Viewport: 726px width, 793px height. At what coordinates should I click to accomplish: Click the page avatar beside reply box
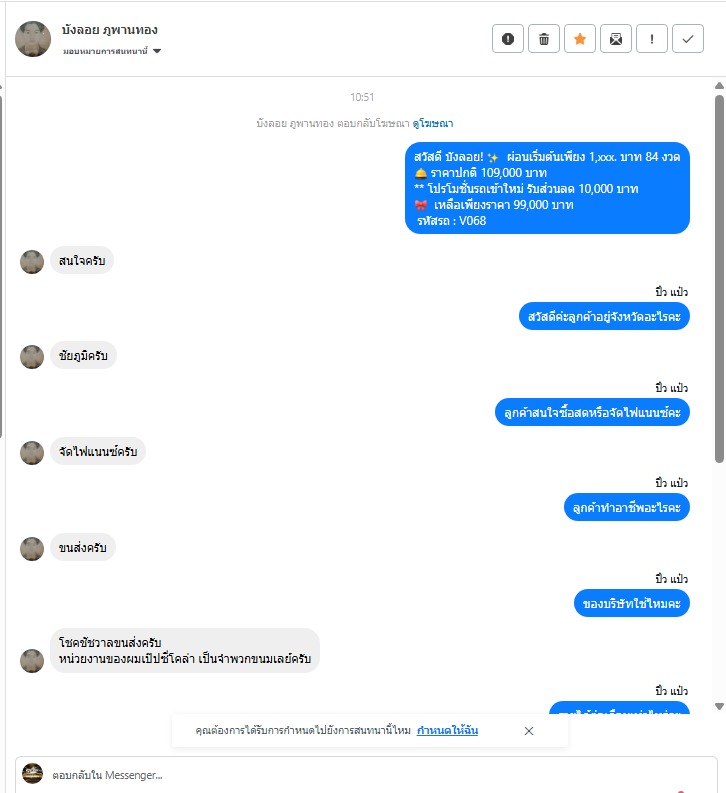[32, 774]
